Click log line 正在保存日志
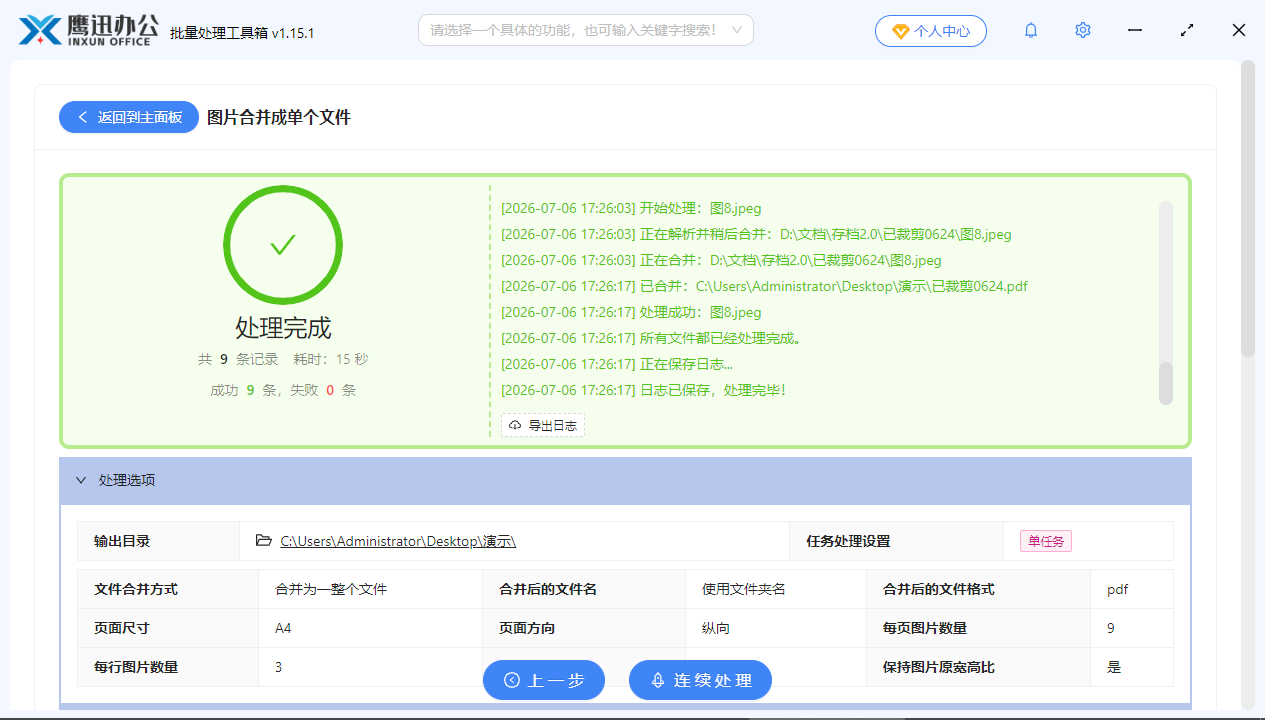Viewport: 1265px width, 720px height. tap(617, 364)
